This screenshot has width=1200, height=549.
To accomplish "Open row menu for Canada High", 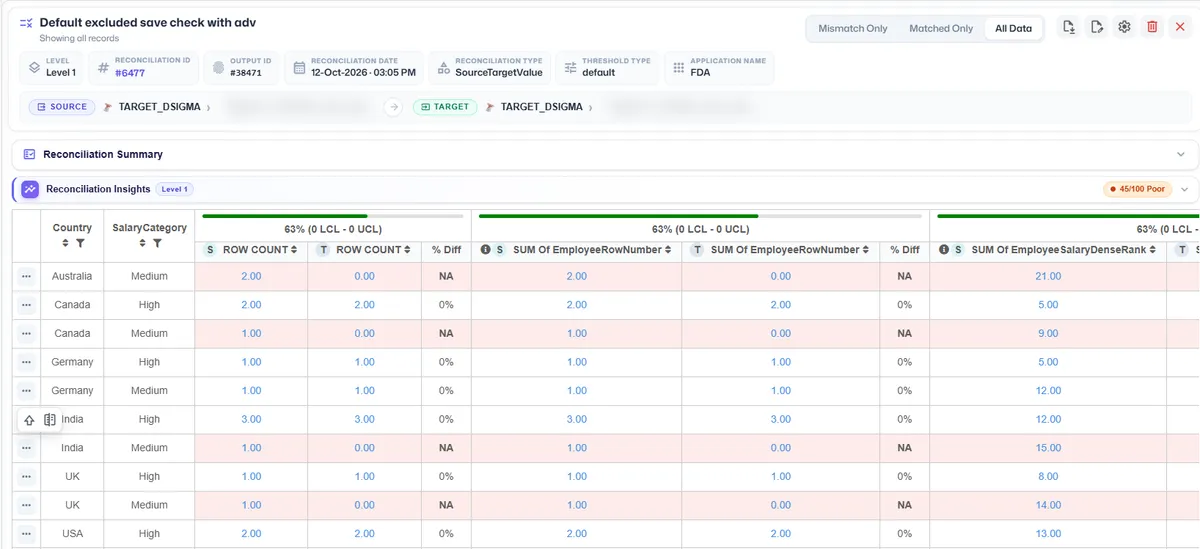I will click(26, 305).
